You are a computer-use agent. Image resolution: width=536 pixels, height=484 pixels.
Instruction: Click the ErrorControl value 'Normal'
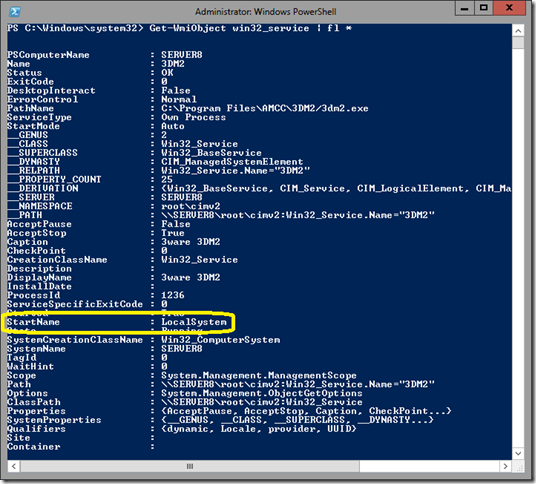179,99
